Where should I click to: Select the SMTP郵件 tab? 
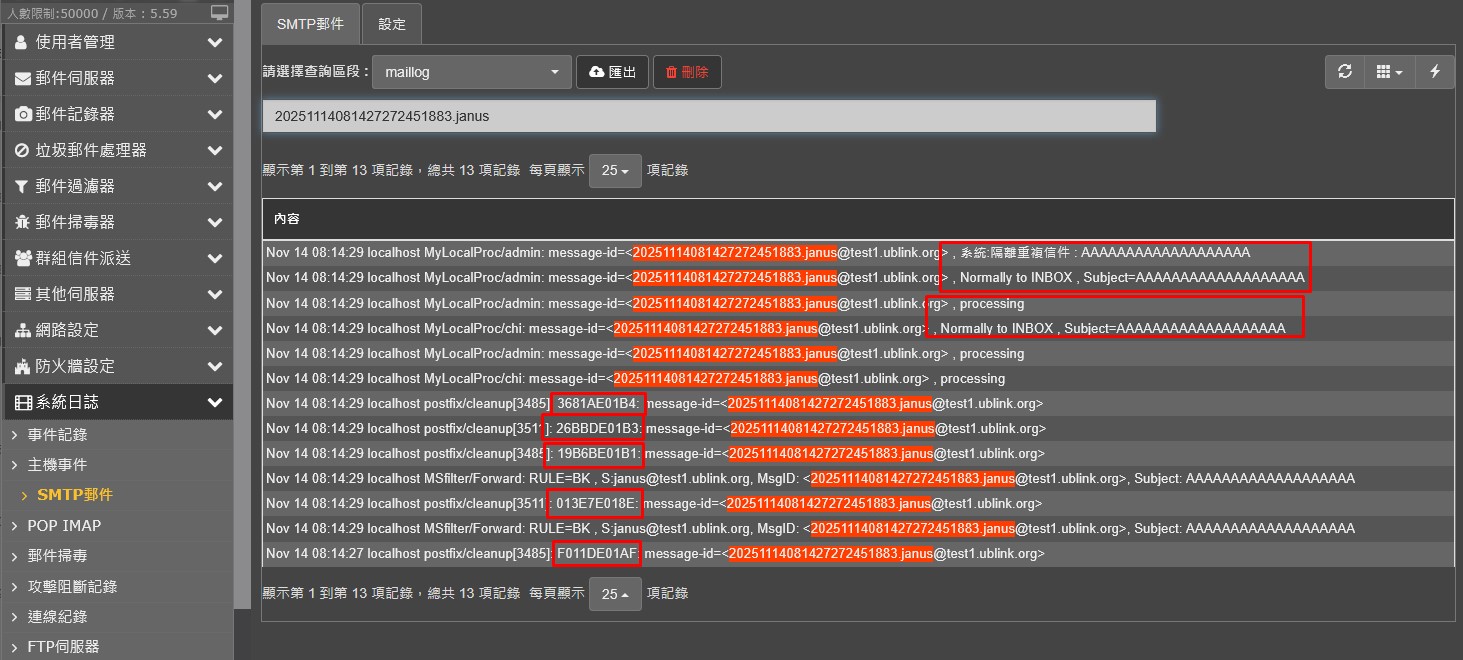coord(310,24)
